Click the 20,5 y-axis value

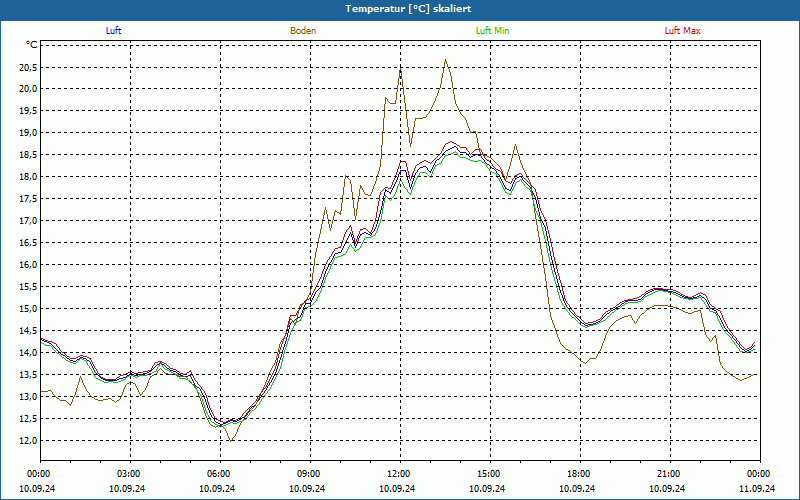coord(29,67)
